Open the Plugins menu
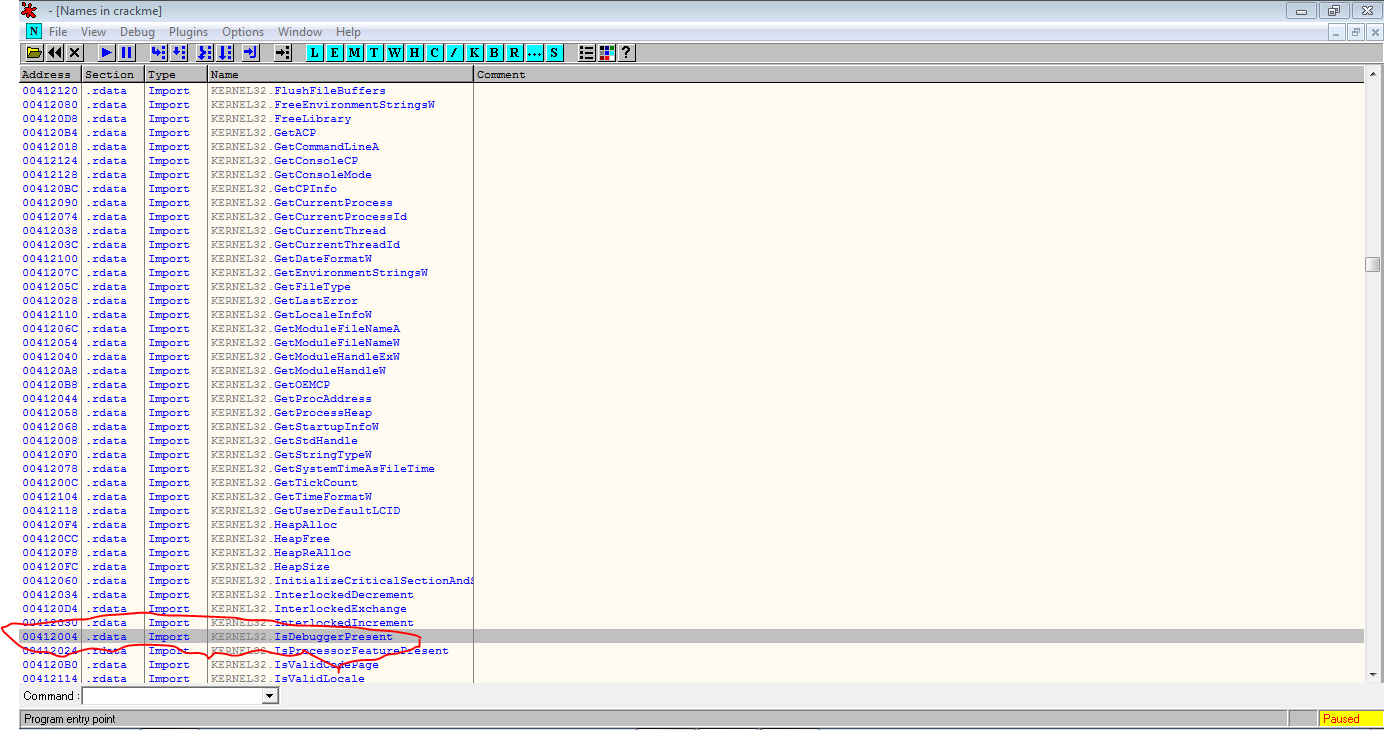 pos(188,31)
